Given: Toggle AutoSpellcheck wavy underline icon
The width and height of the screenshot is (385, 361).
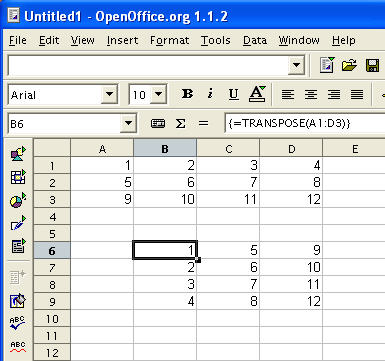Looking at the screenshot, I should 18,347.
